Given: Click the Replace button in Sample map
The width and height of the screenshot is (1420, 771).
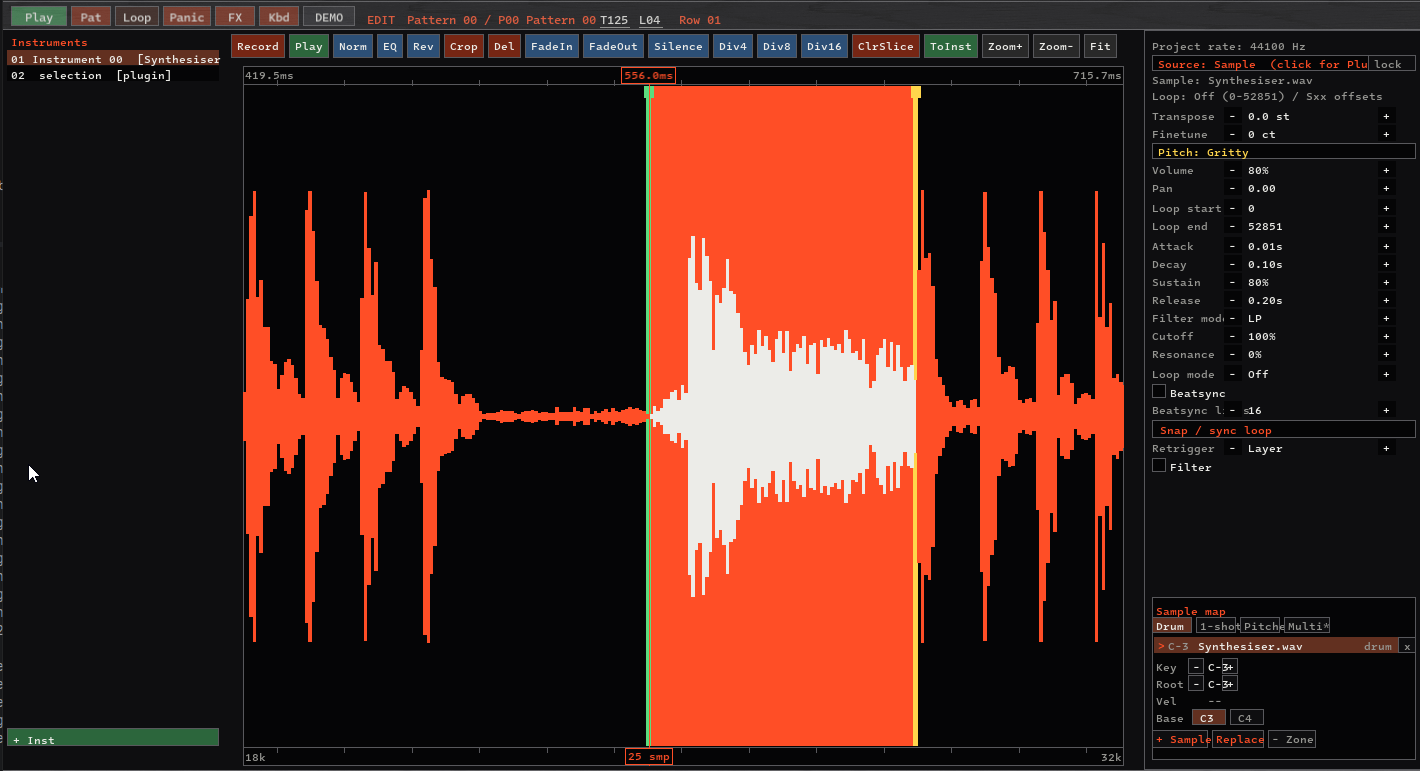Looking at the screenshot, I should tap(1240, 740).
